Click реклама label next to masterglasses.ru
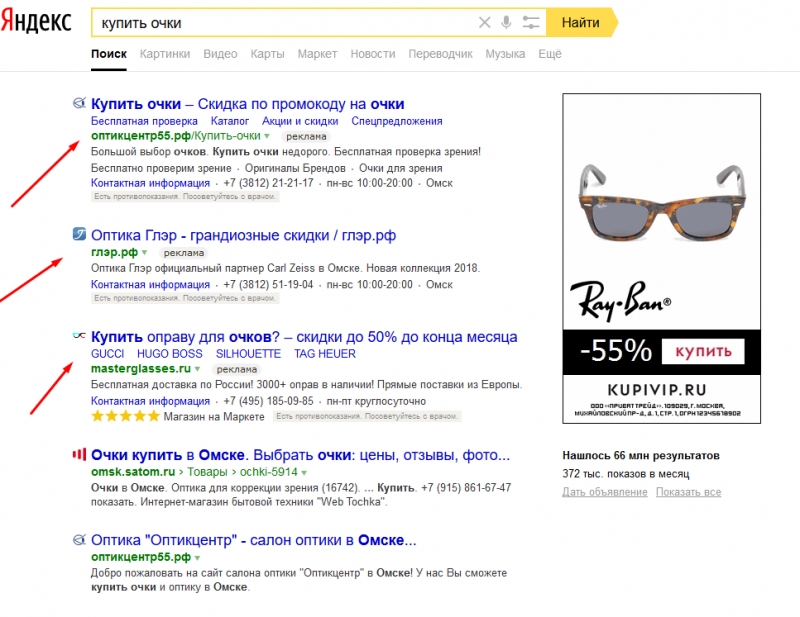The image size is (800, 617). tap(237, 369)
